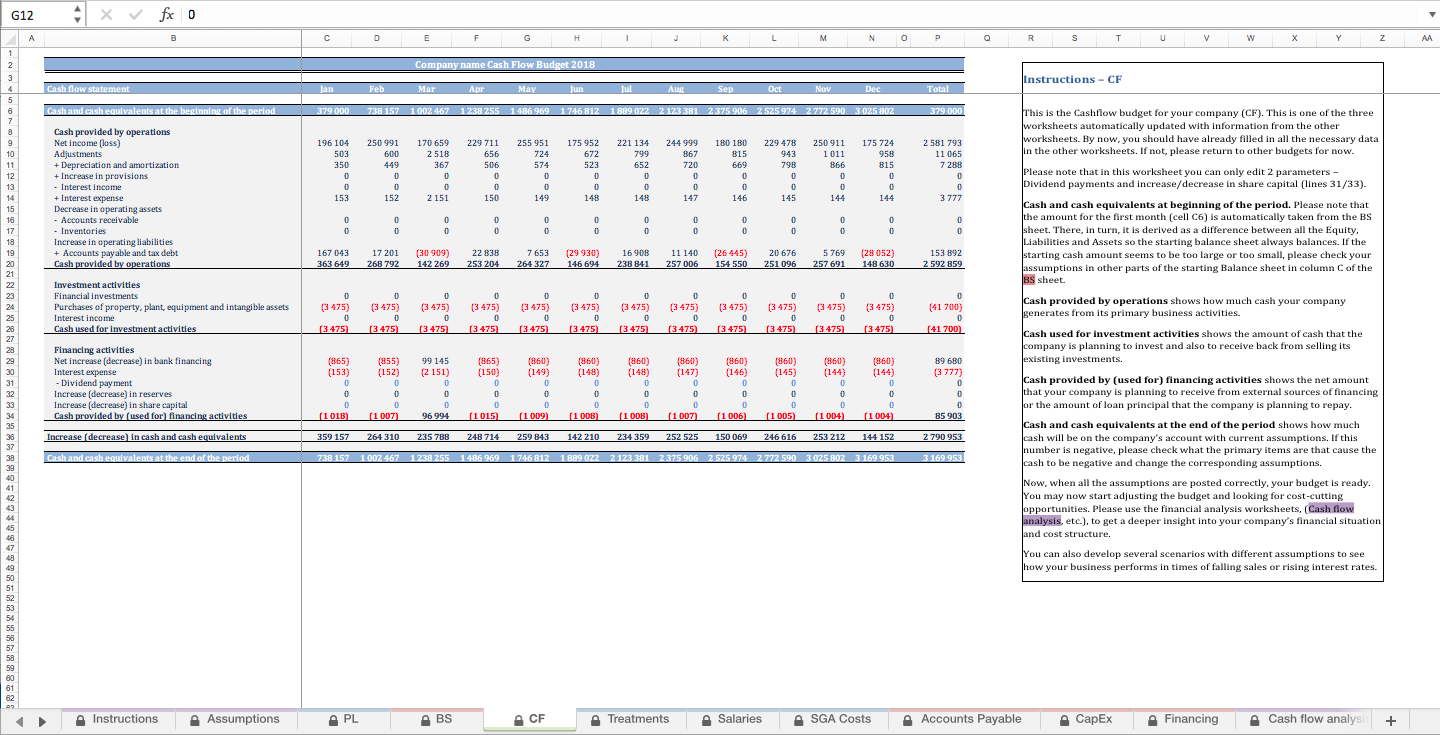The image size is (1440, 735).
Task: Open the Cash flow analysis sheet tab
Action: coord(1304,719)
